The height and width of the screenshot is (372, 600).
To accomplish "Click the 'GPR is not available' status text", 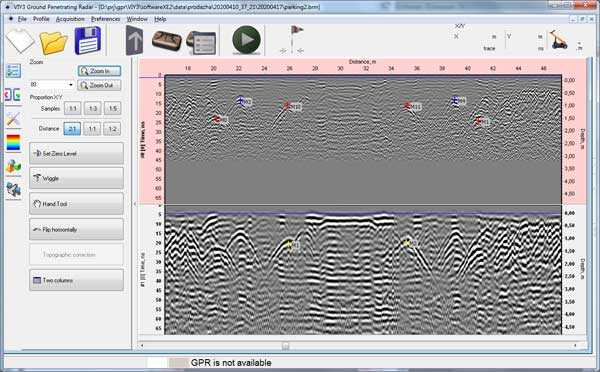I will point(231,363).
